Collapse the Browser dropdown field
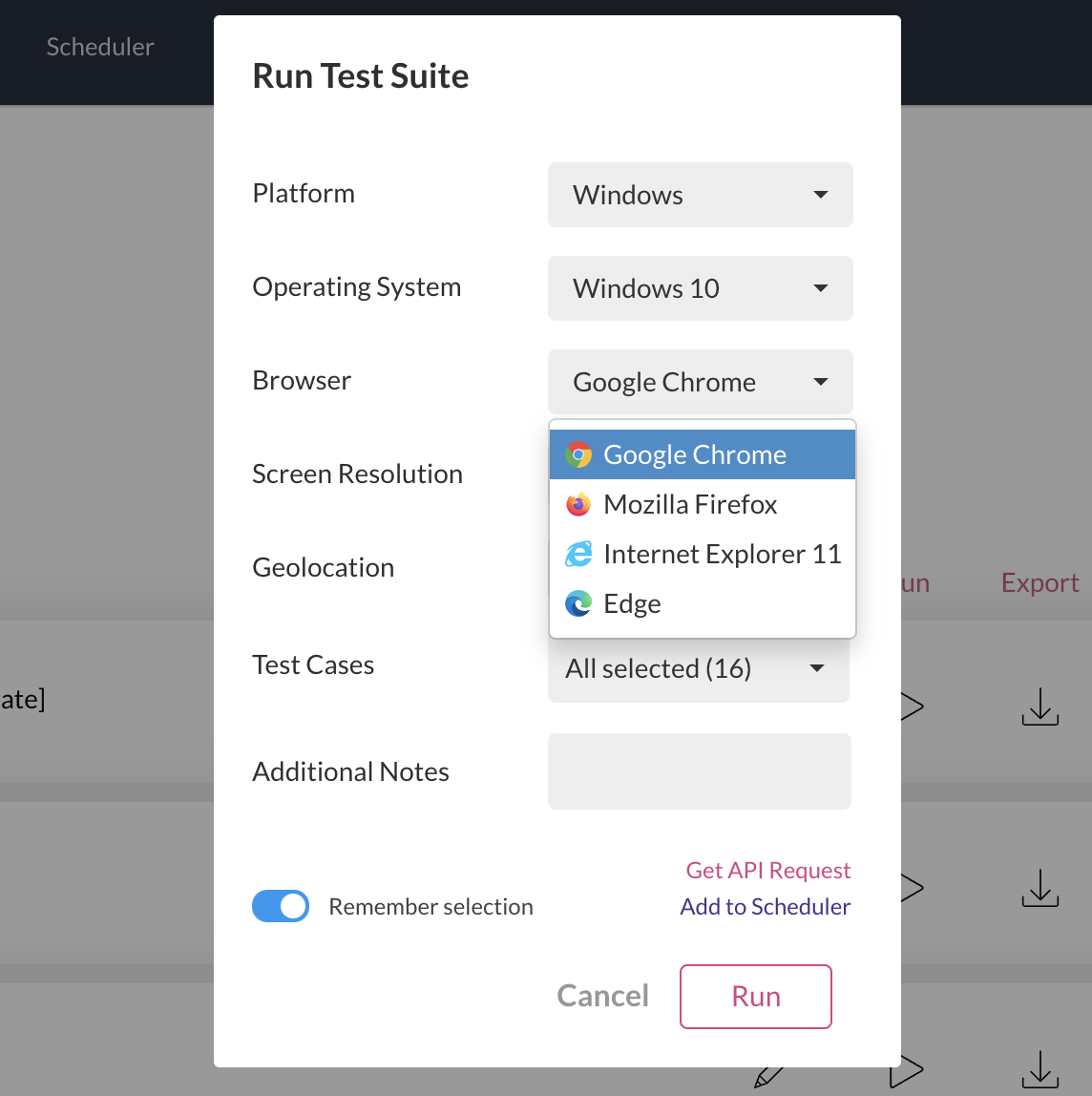Screen dimensions: 1092x1096 click(700, 382)
